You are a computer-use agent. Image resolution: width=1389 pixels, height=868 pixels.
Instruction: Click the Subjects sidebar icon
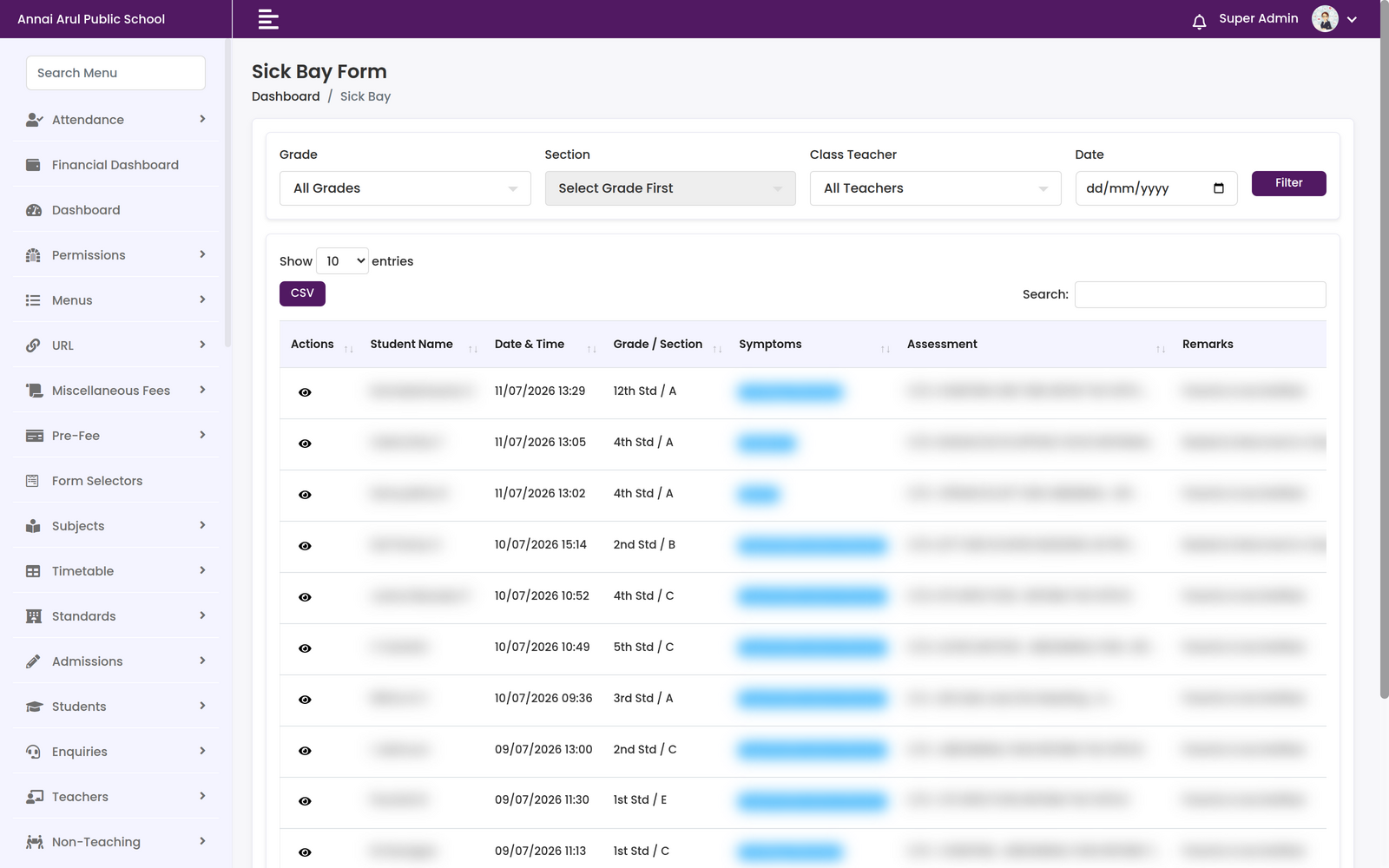point(33,526)
